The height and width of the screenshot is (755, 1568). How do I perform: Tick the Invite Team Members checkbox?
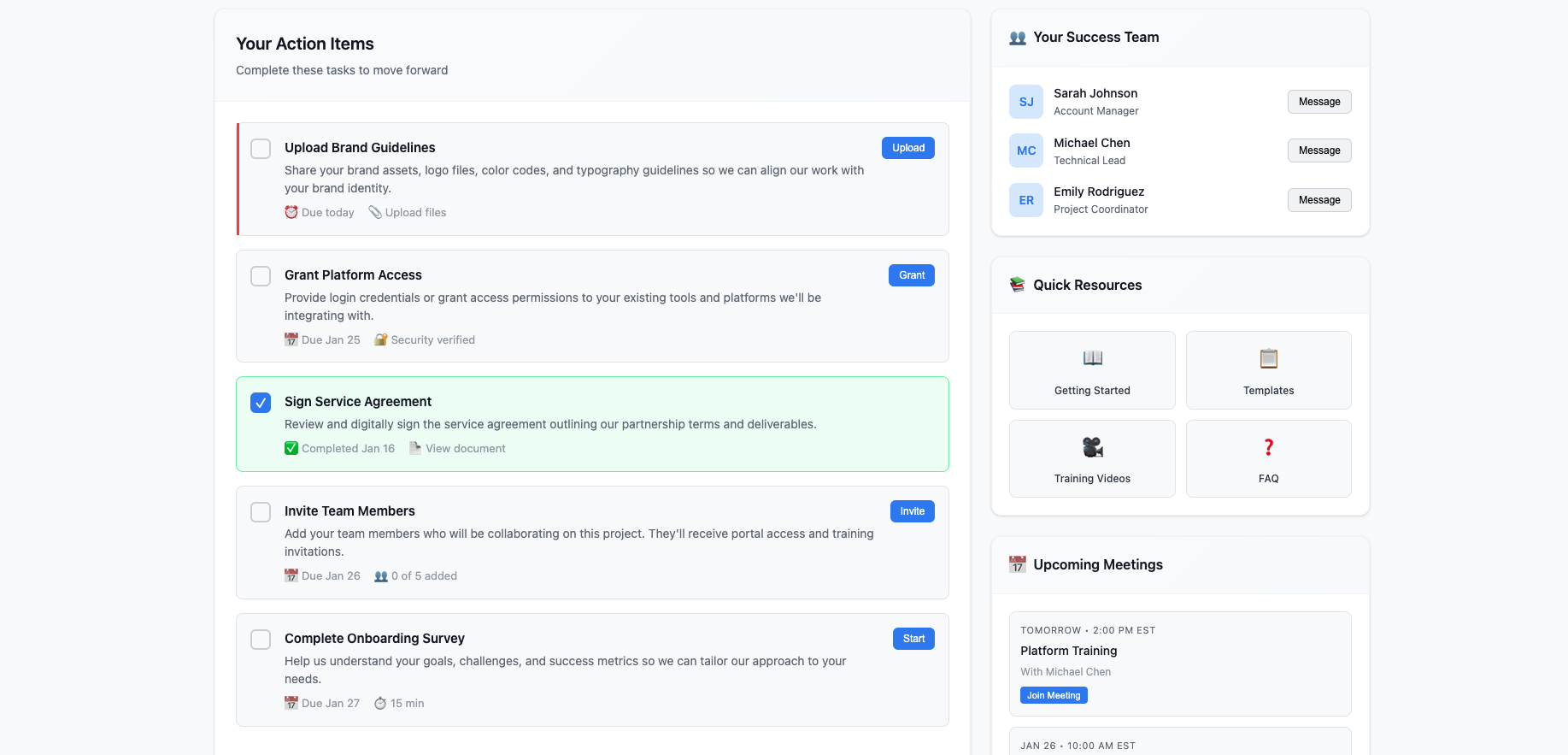pos(261,512)
